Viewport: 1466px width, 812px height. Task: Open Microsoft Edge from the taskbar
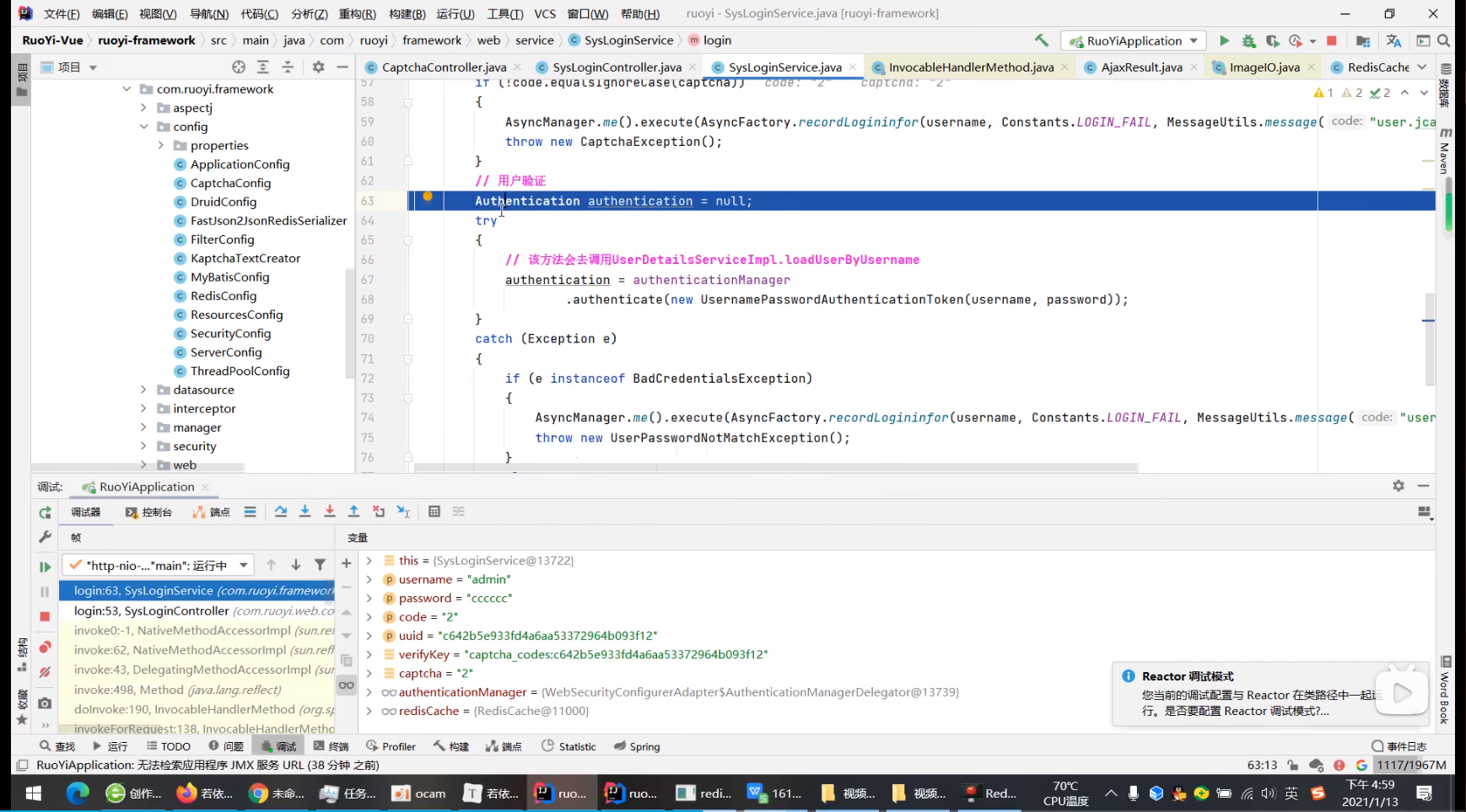tap(78, 793)
